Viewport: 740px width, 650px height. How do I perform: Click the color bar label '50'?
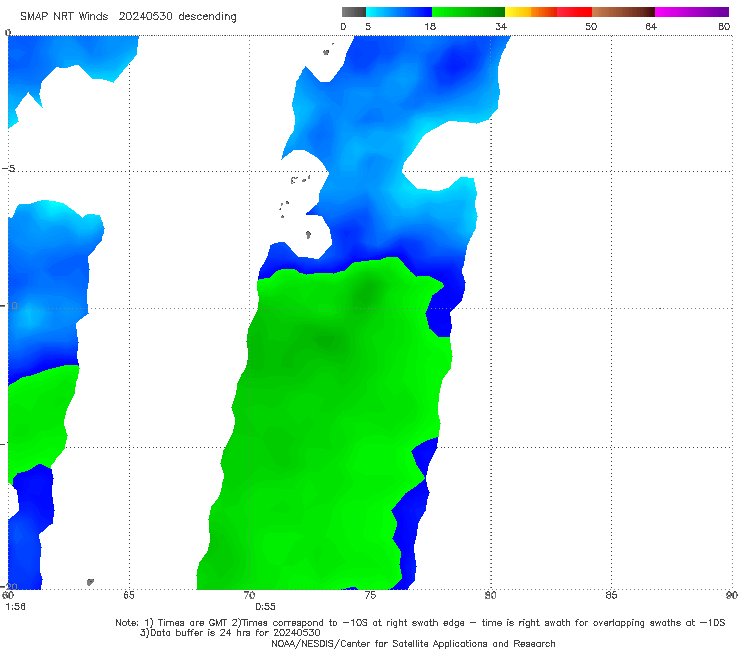[591, 26]
